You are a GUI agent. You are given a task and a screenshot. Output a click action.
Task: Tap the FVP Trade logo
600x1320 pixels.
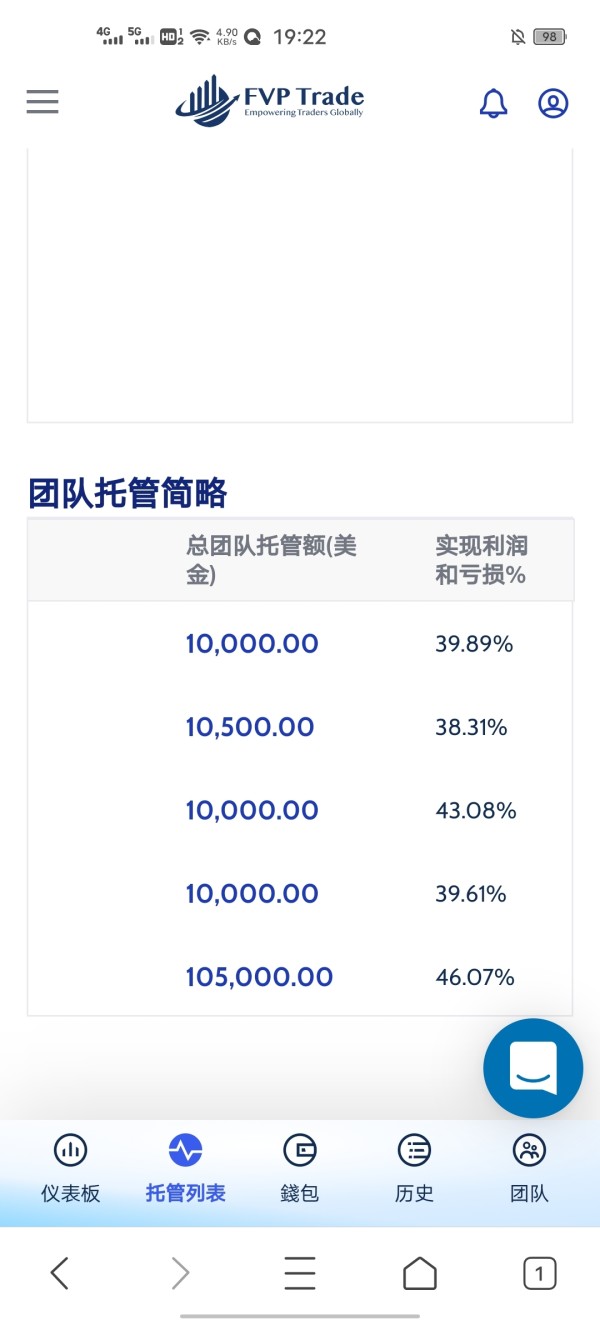[x=270, y=101]
